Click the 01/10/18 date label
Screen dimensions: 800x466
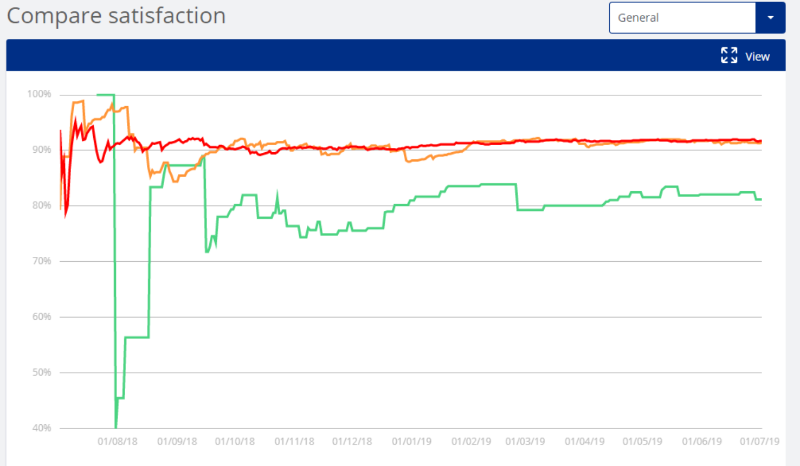coord(235,442)
